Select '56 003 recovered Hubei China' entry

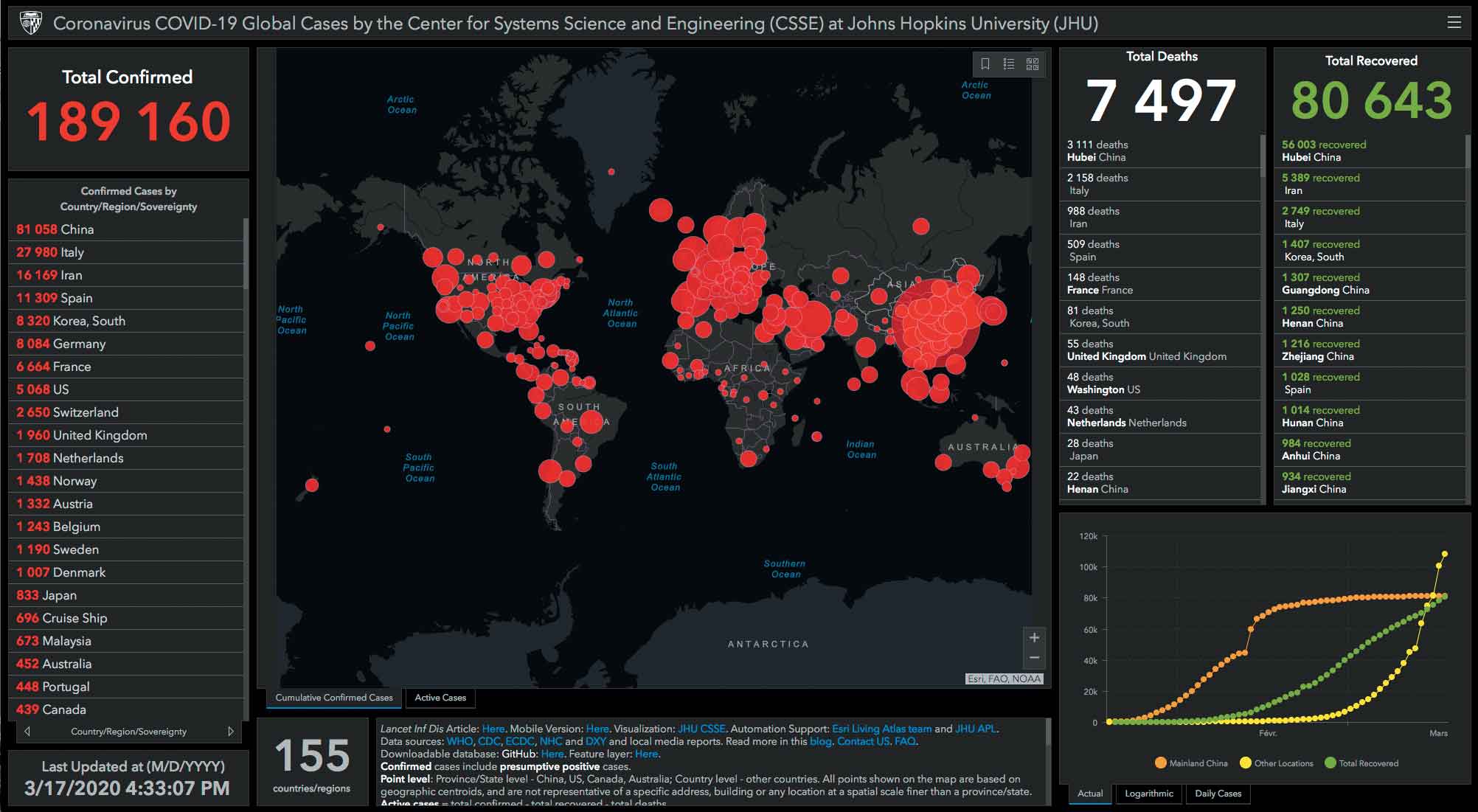[1370, 151]
